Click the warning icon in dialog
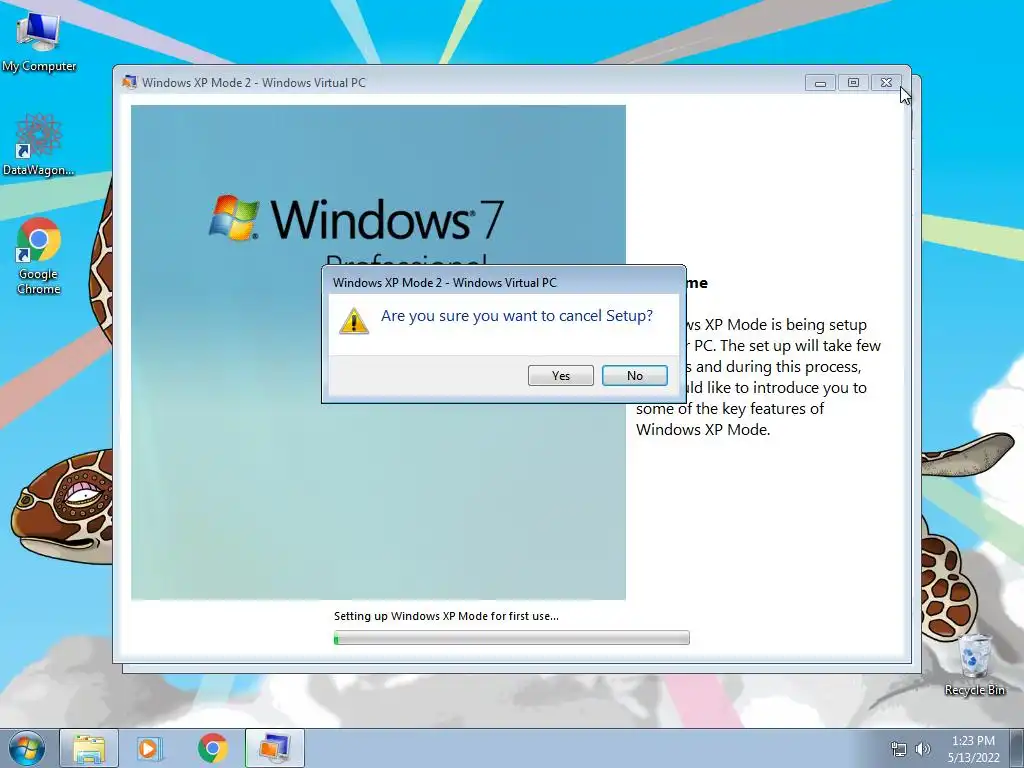Screen dimensions: 1024x768 coord(354,321)
